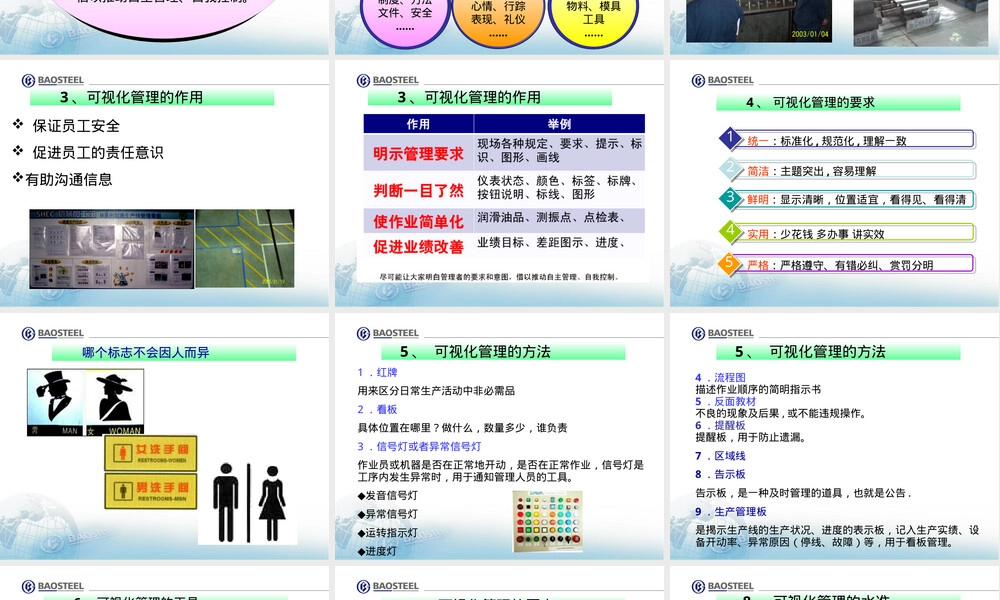
Task: Click the ◆进度灯 bullet
Action: point(377,551)
